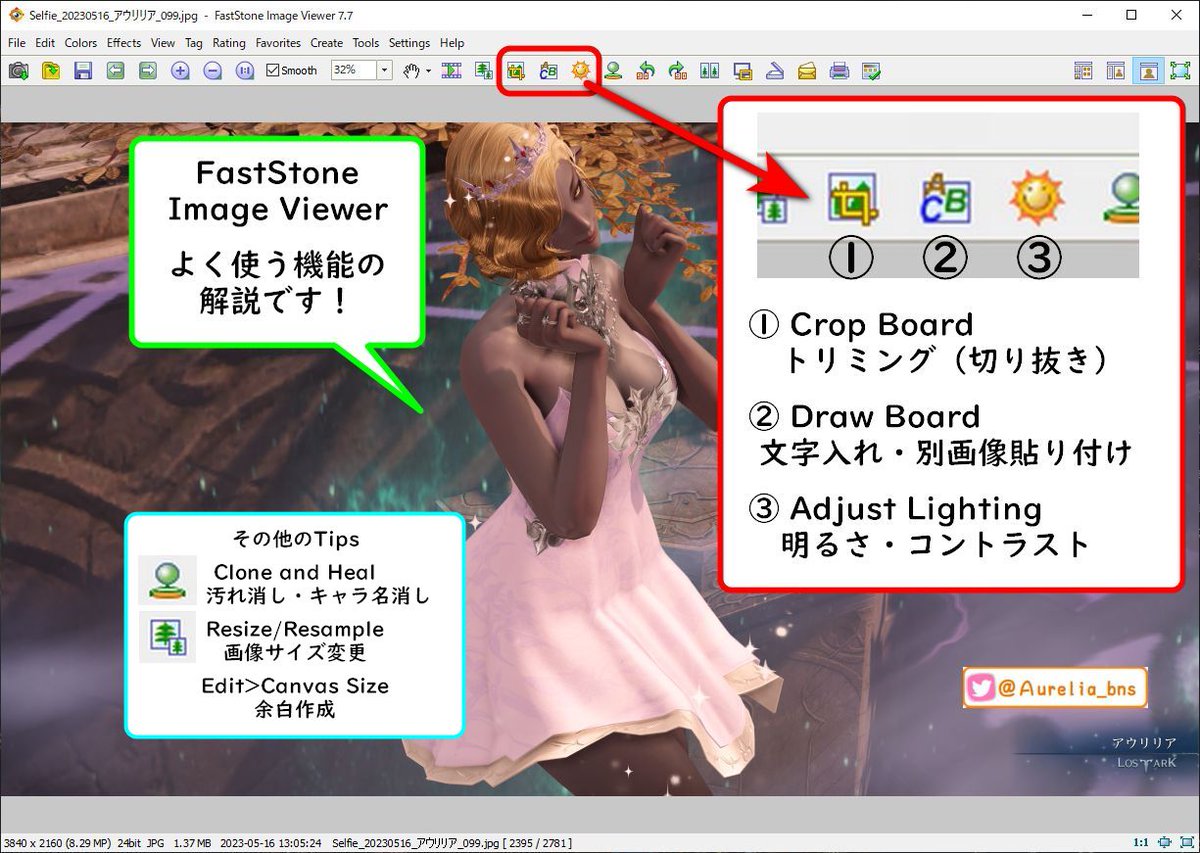
Task: Open the Effects menu
Action: coord(124,43)
